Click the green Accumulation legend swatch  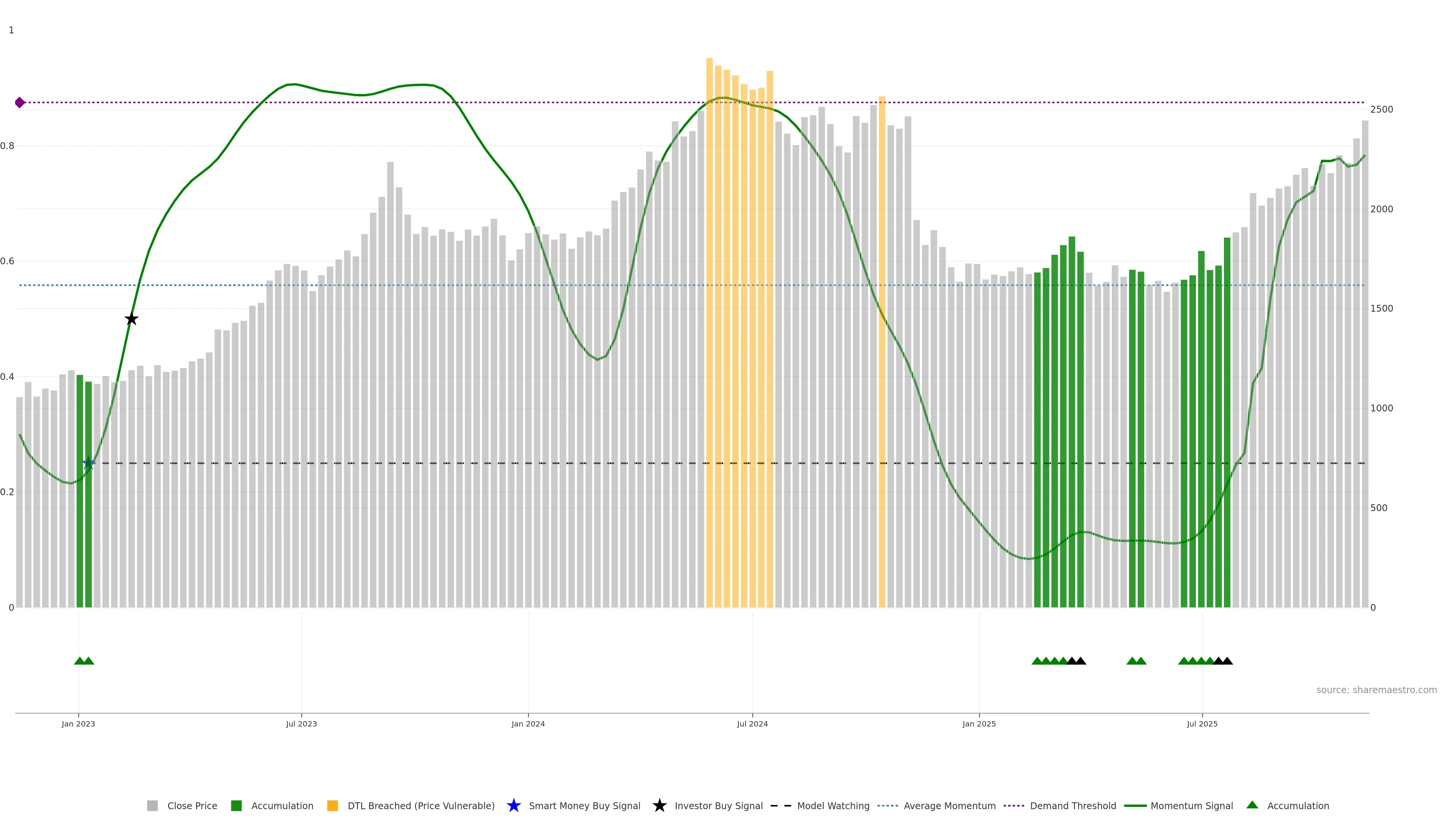(x=236, y=805)
